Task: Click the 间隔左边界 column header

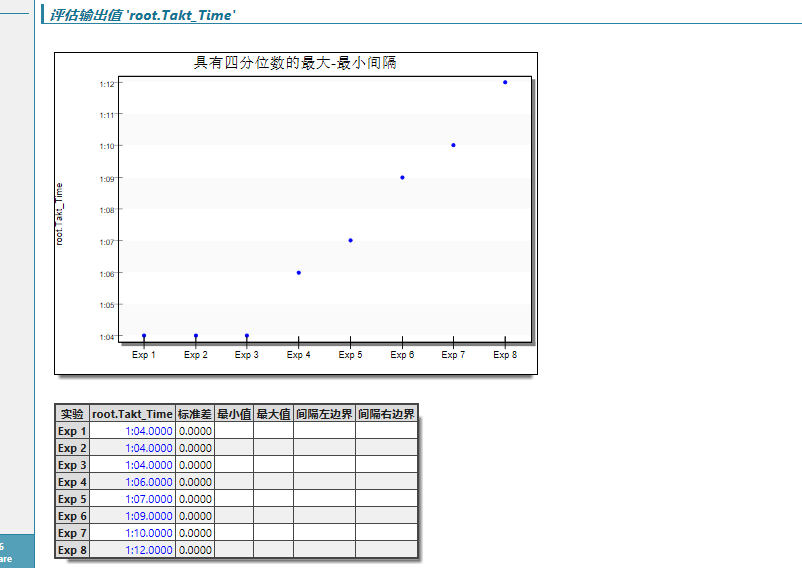Action: pyautogui.click(x=324, y=414)
